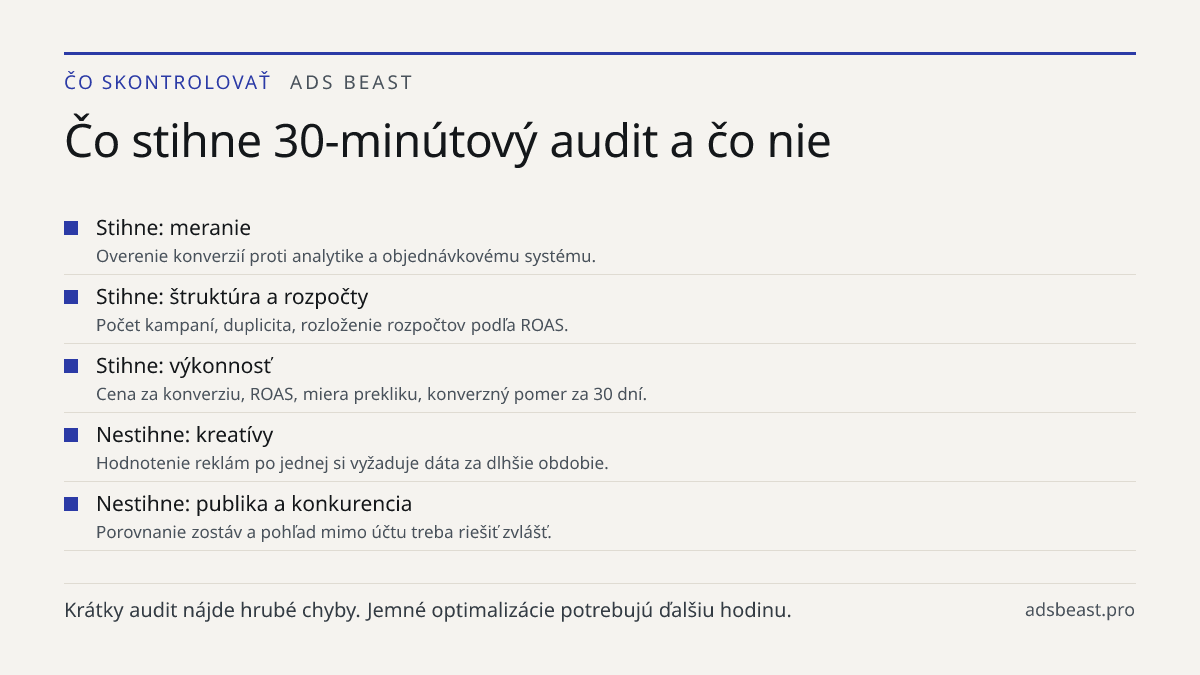
Task: Select the line starting 'Cena za konverziu, ROAS'
Action: pos(371,394)
